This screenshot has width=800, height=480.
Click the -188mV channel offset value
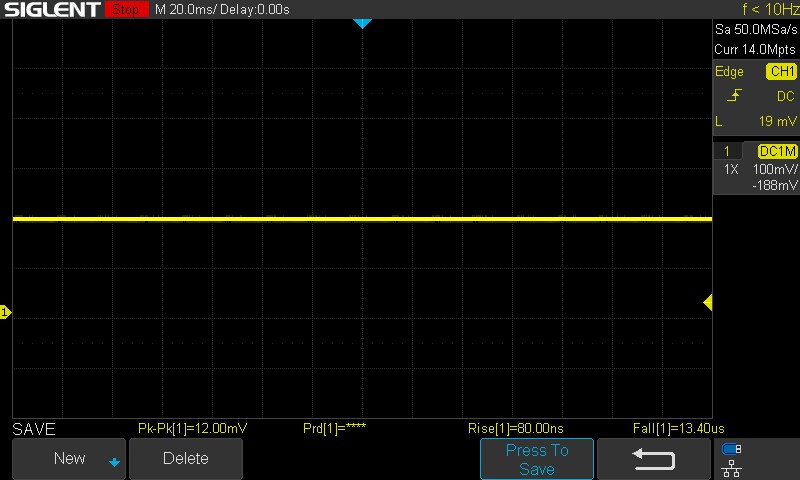tap(774, 185)
